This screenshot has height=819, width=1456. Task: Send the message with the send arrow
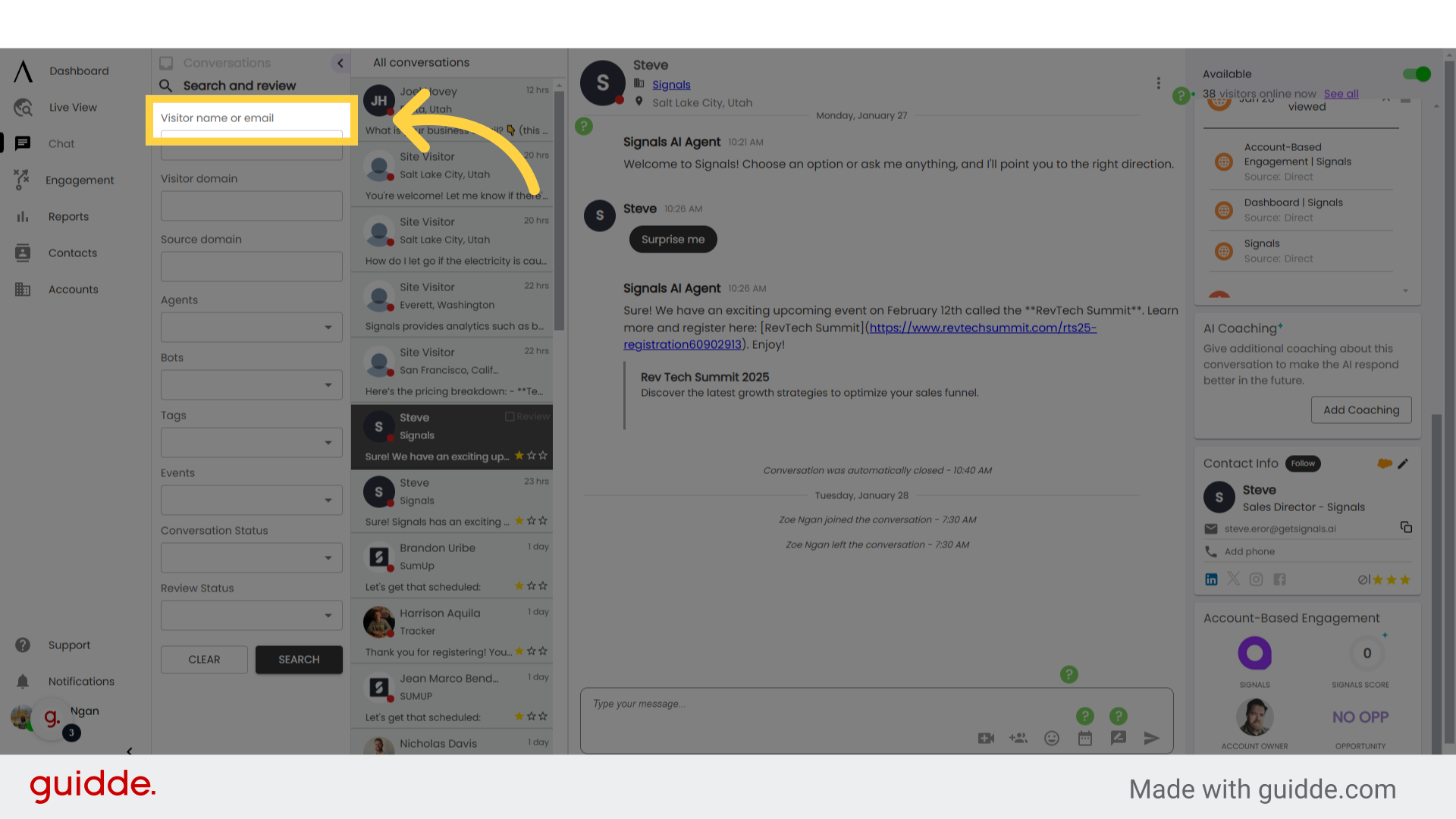click(x=1151, y=738)
